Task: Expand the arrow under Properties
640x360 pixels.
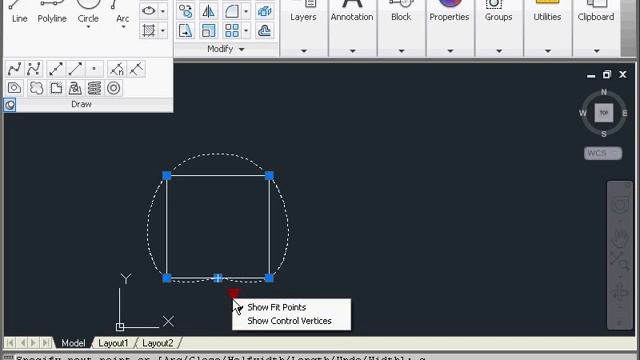Action: tap(450, 51)
